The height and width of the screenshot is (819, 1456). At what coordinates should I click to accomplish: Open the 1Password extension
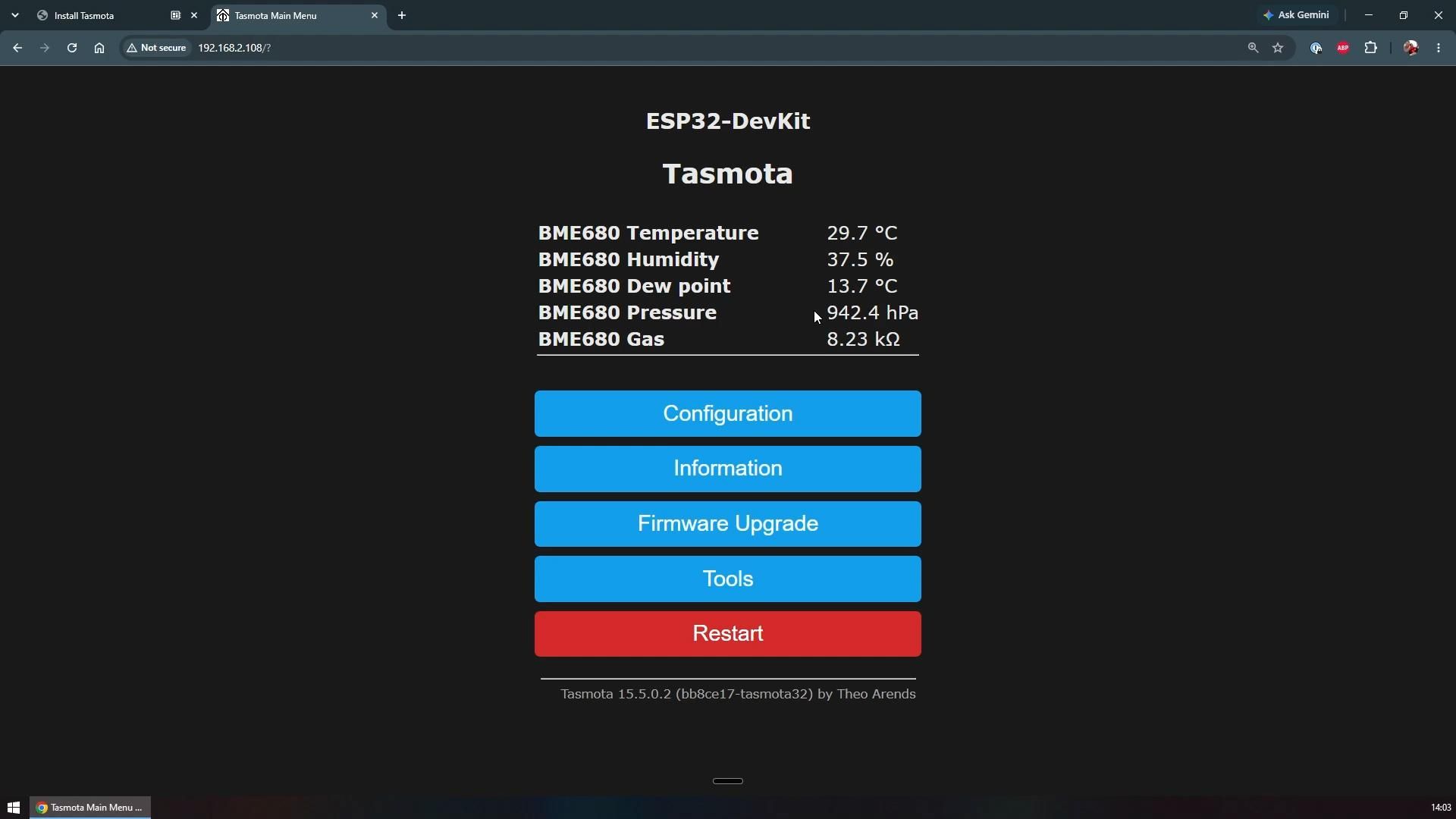[1316, 48]
